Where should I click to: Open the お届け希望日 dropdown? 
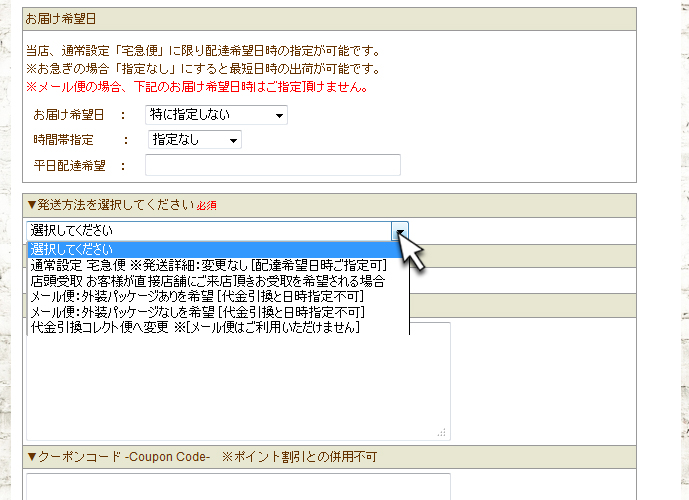(216, 115)
